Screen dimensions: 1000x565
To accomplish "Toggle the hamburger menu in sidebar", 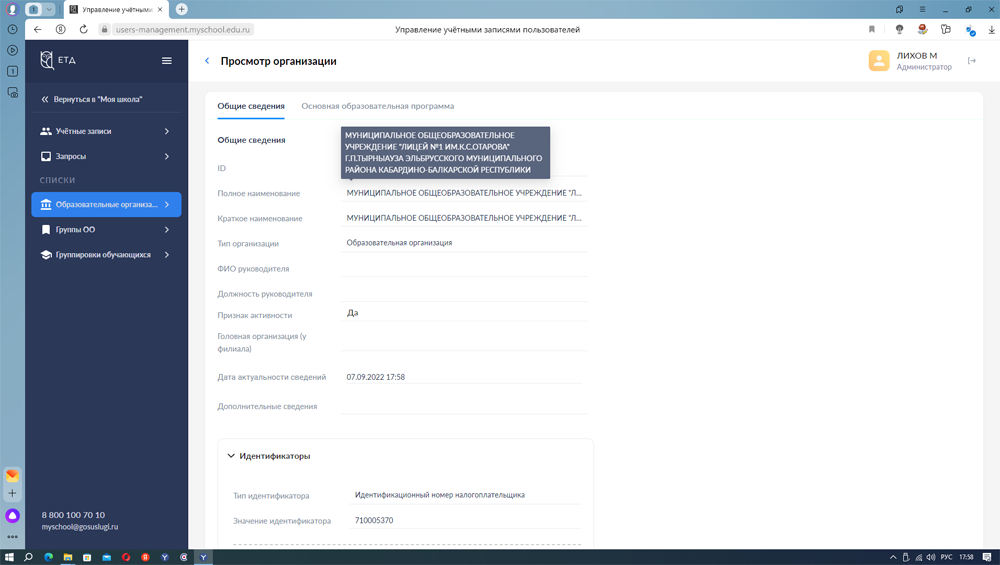I will click(167, 61).
